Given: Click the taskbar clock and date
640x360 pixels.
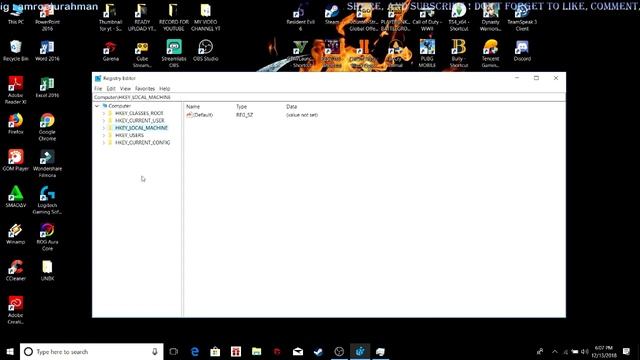Looking at the screenshot, I should [604, 351].
